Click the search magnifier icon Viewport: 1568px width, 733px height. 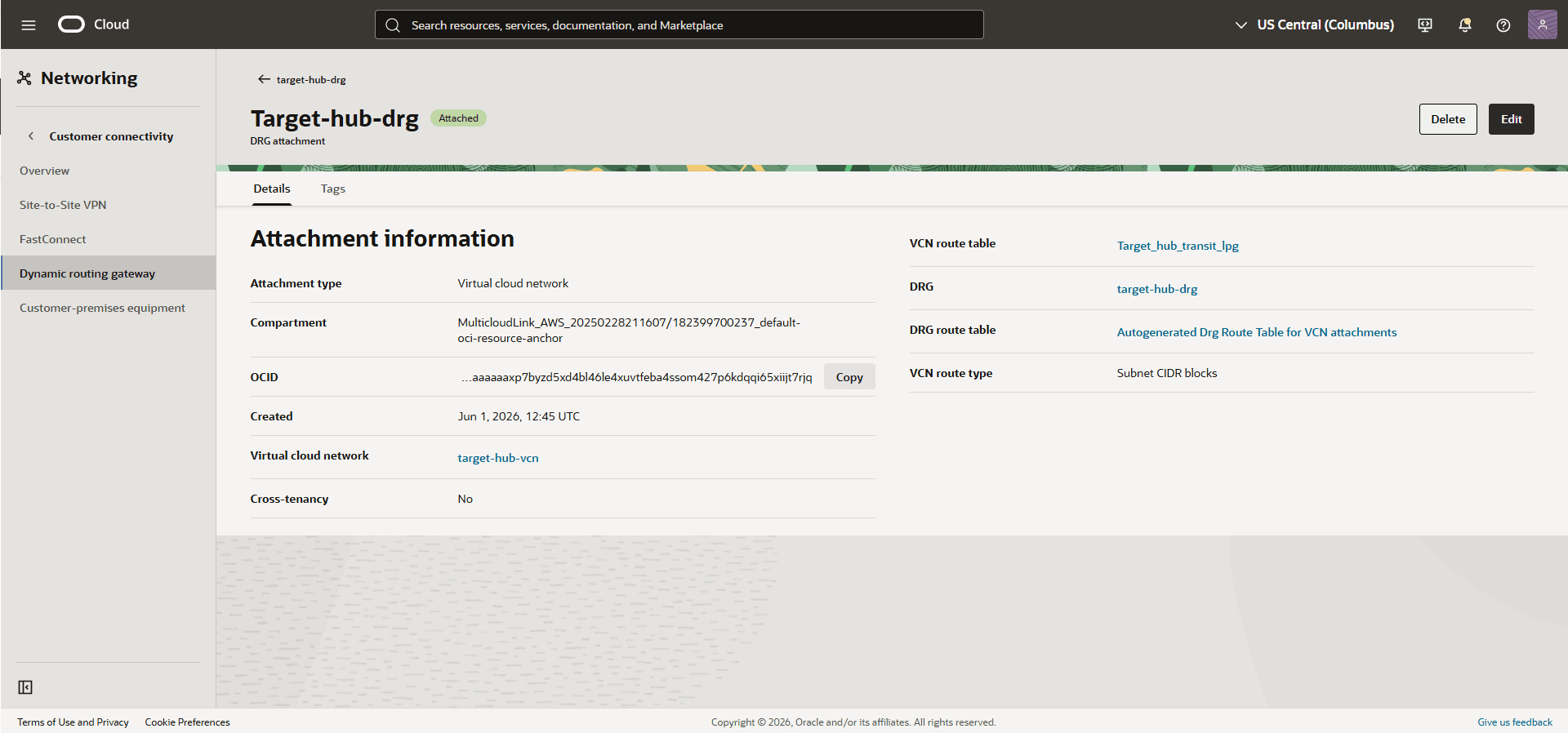coord(393,25)
